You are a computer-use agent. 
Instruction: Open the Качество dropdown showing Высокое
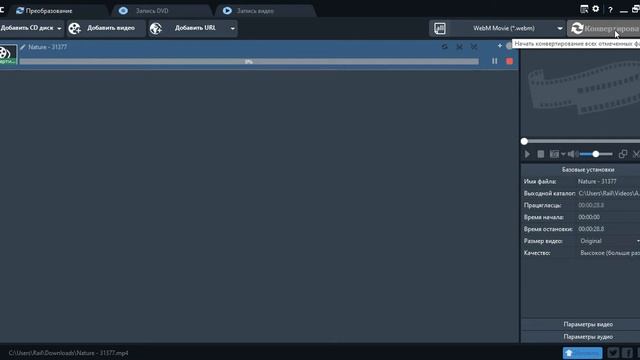pyautogui.click(x=609, y=253)
